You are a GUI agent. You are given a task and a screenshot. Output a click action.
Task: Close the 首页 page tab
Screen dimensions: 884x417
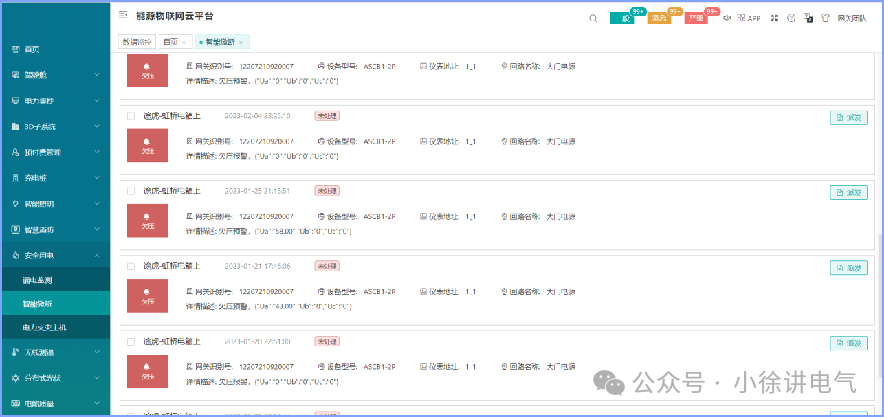click(184, 42)
